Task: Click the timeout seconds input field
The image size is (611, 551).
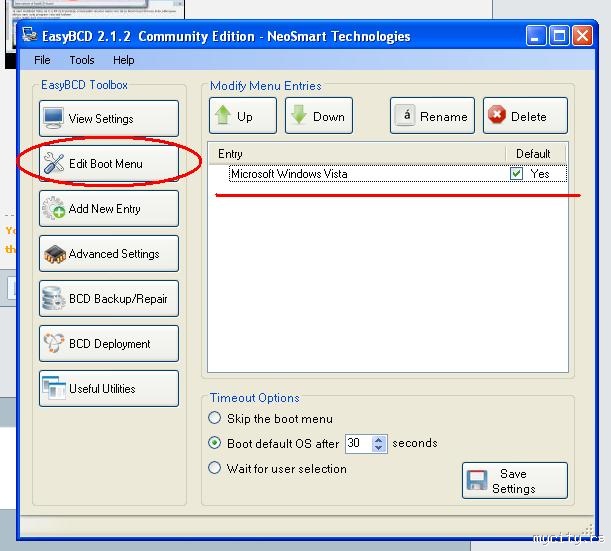Action: point(358,443)
